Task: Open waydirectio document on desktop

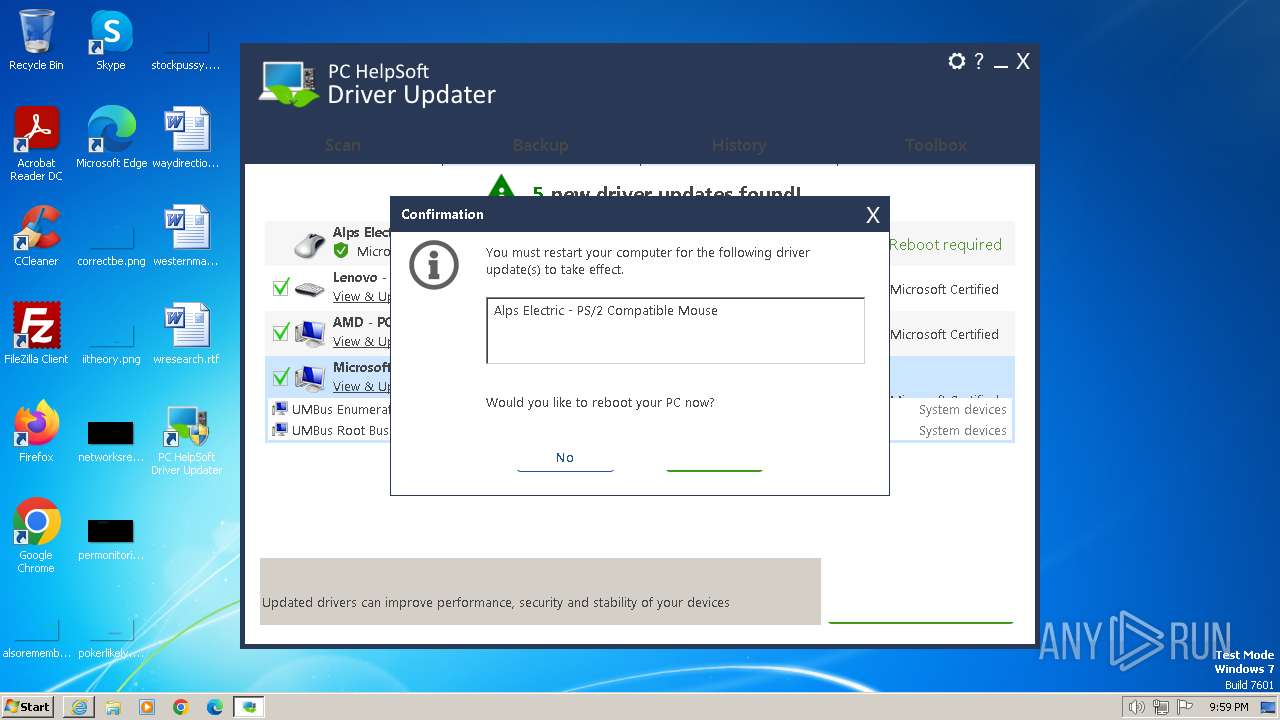Action: (186, 137)
